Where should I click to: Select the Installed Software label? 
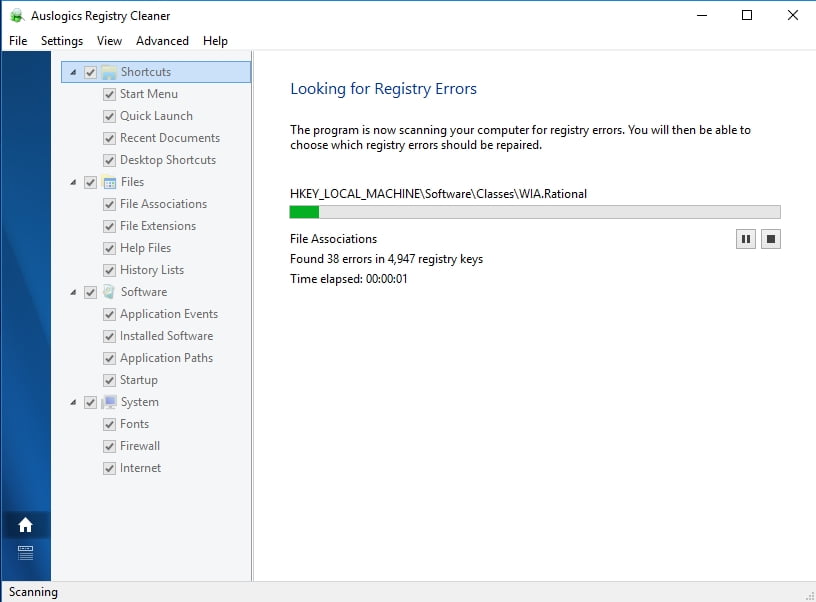click(x=167, y=336)
